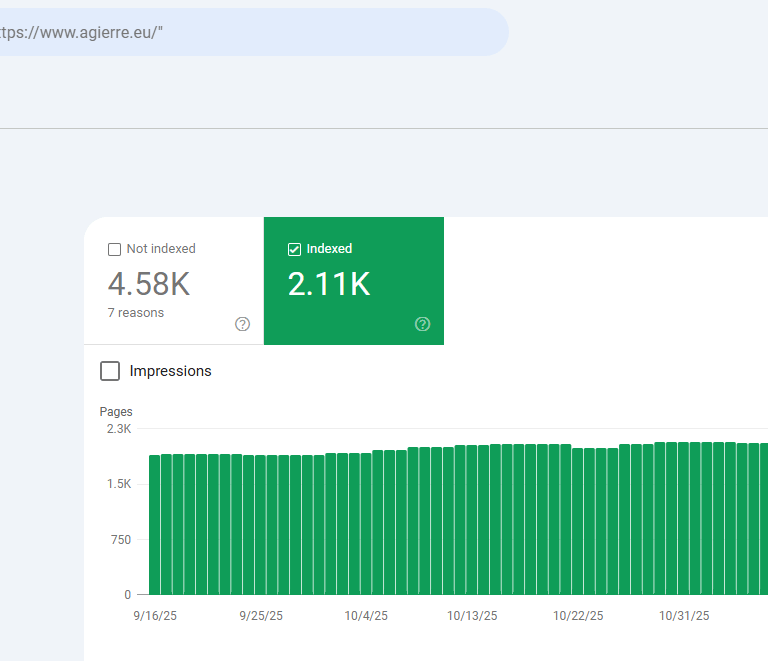
Task: Select the 4.58K Not indexed count
Action: click(x=149, y=284)
